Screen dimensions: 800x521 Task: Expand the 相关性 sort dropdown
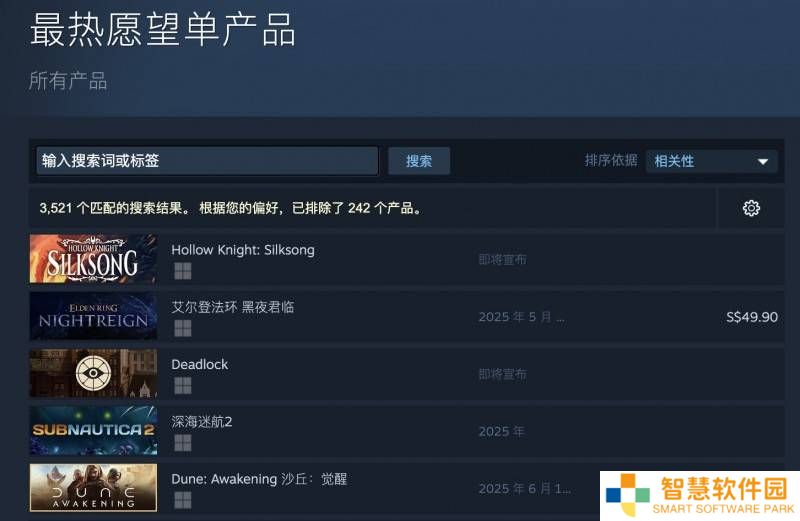[711, 161]
